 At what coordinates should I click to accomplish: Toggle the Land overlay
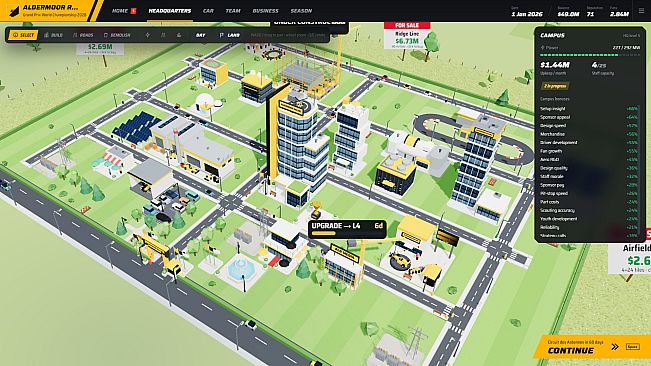click(x=230, y=35)
